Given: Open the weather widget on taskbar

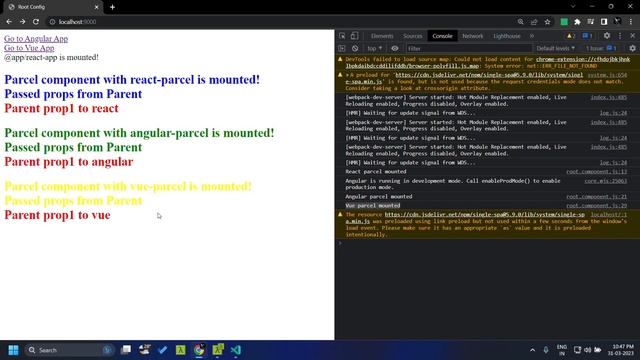Looking at the screenshot, I should [144, 350].
